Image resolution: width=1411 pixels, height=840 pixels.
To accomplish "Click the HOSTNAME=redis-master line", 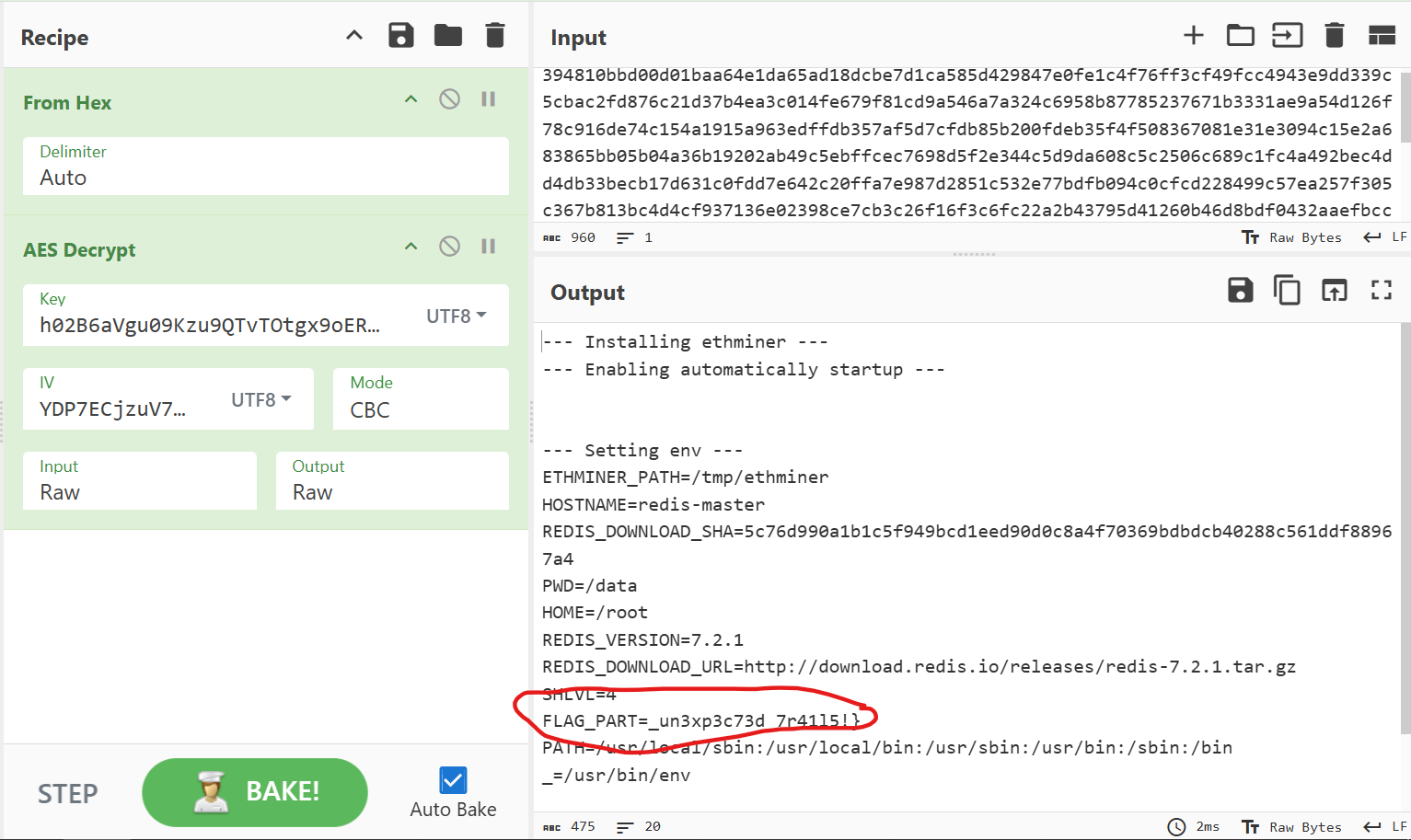I will [653, 504].
